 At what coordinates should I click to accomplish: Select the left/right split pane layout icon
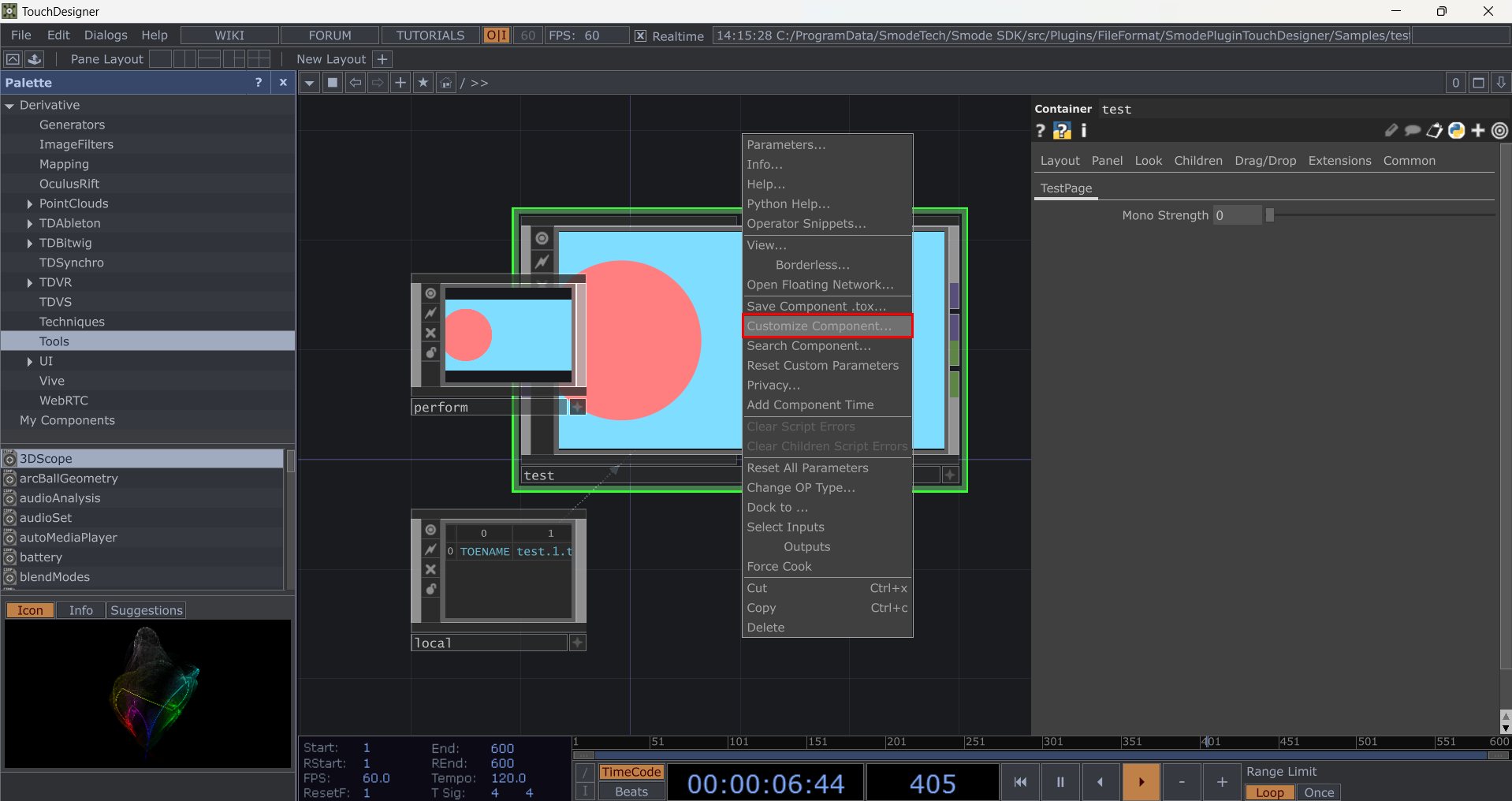point(184,59)
